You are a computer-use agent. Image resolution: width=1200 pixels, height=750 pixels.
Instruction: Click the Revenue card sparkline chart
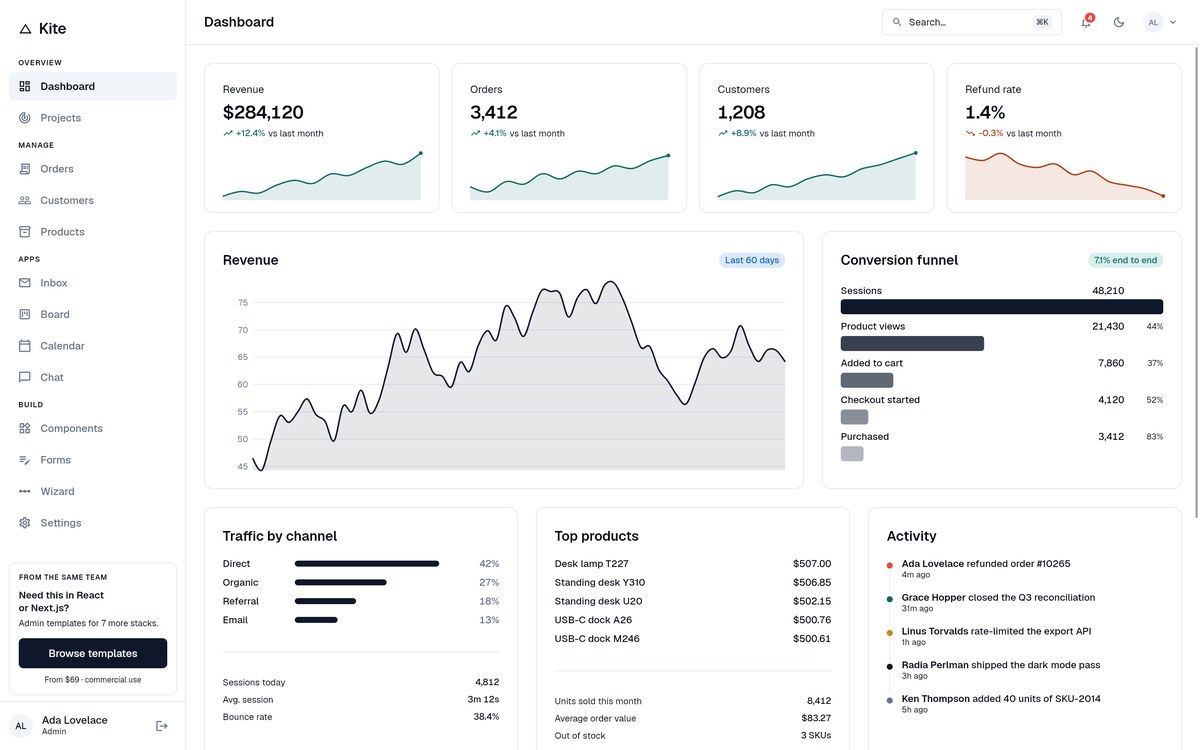(322, 175)
